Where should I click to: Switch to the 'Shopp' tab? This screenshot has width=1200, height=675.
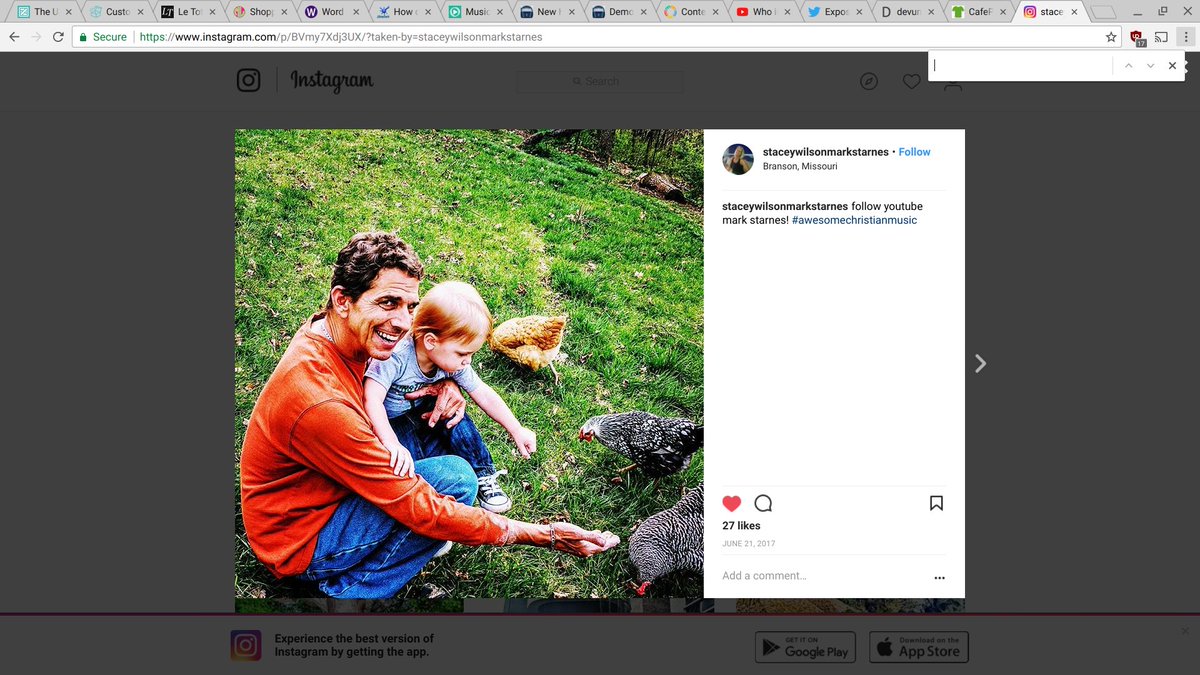point(256,12)
